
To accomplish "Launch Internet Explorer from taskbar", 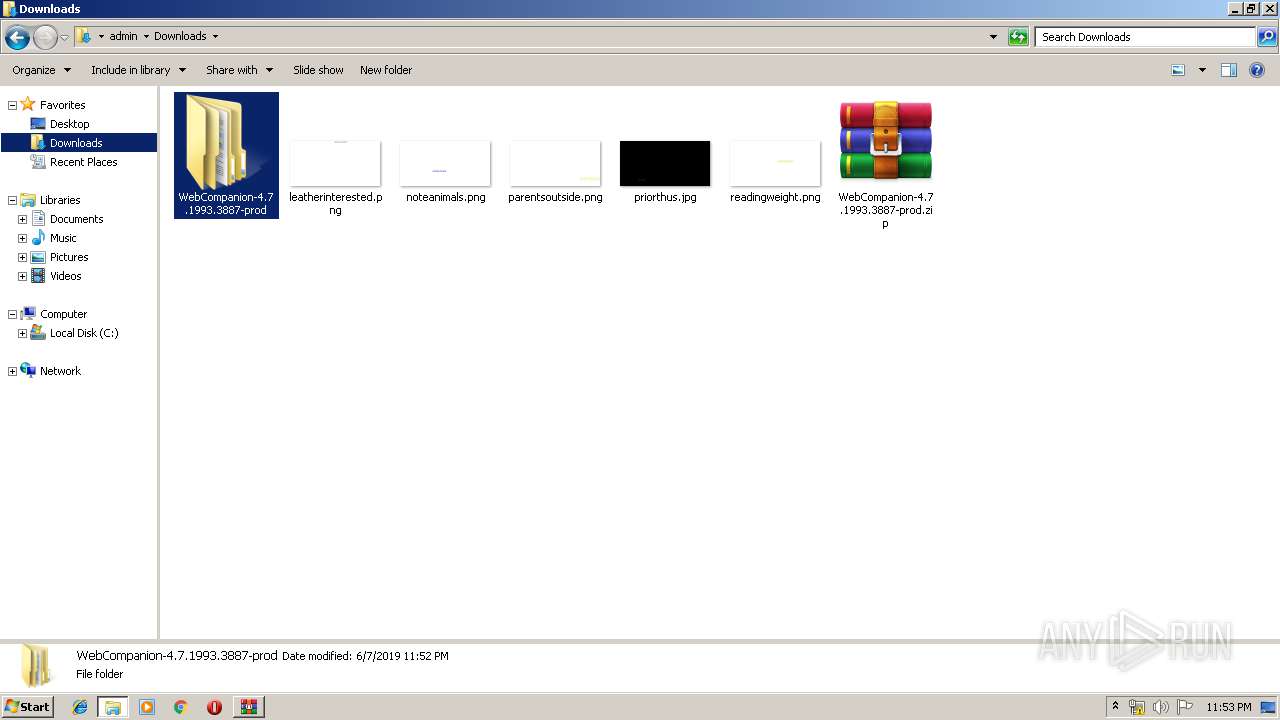I will (80, 707).
